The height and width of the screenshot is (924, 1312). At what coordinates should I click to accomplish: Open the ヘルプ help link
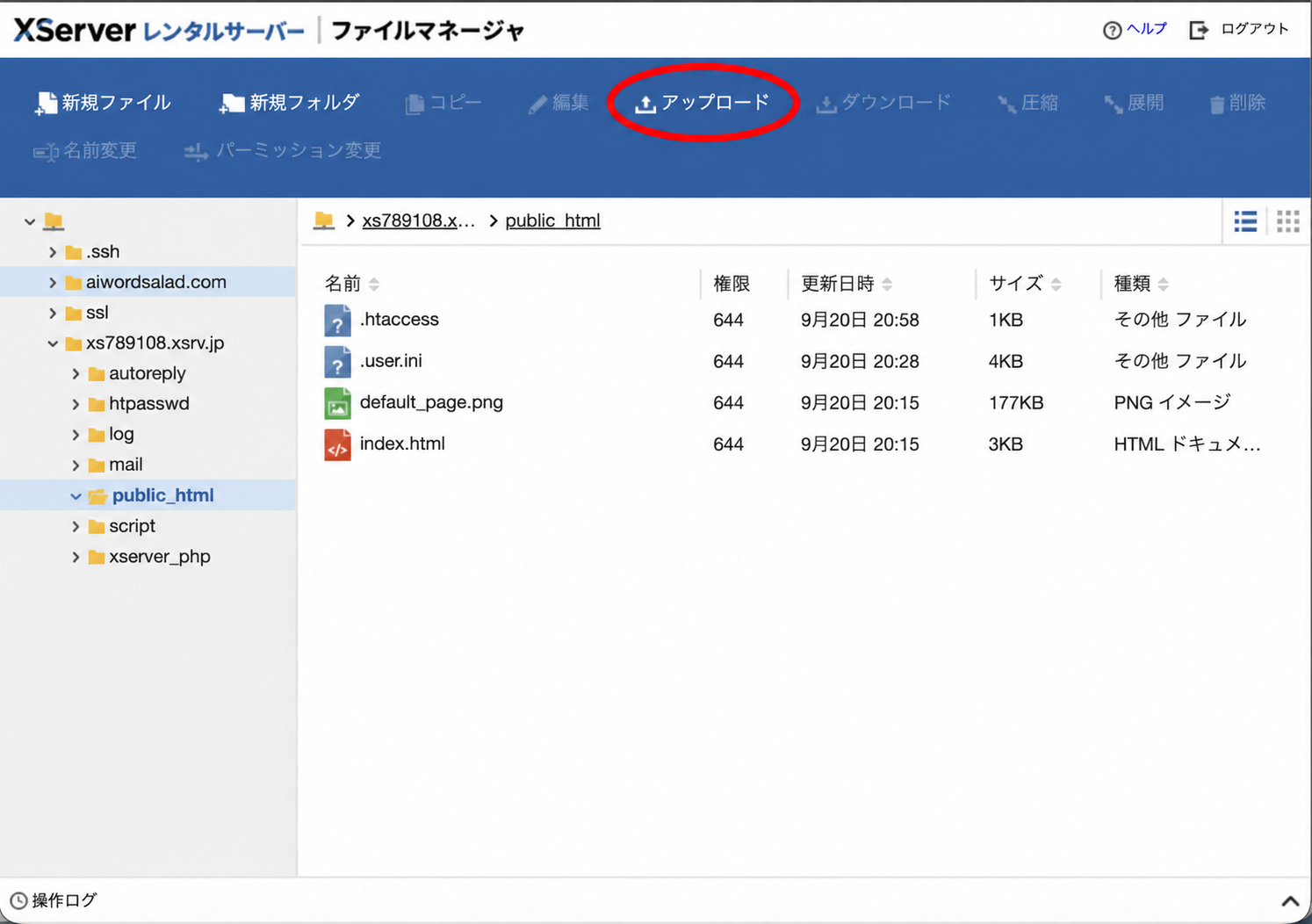tap(1135, 29)
